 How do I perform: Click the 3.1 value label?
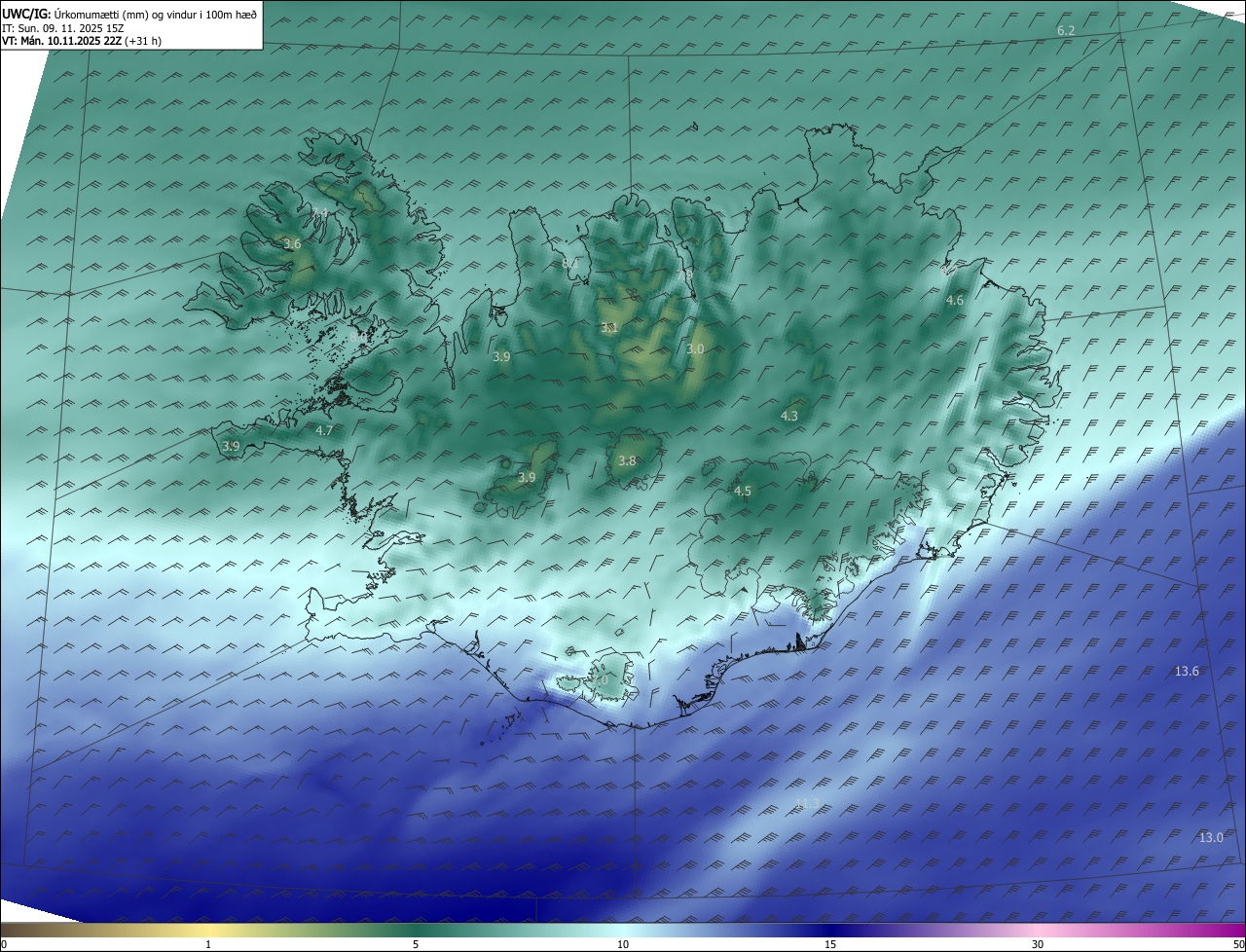pos(608,328)
